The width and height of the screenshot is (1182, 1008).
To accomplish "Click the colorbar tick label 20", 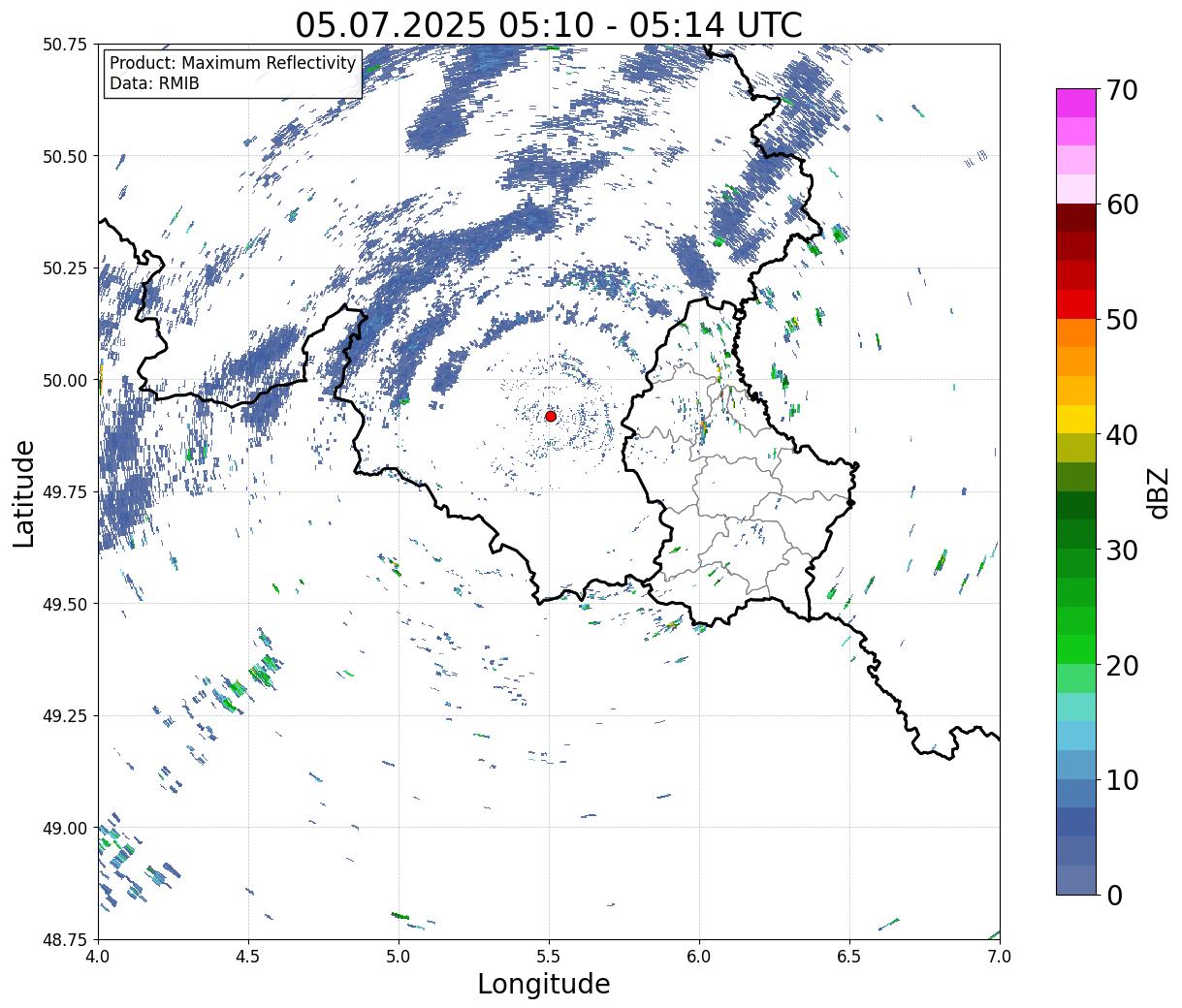I will (1122, 665).
